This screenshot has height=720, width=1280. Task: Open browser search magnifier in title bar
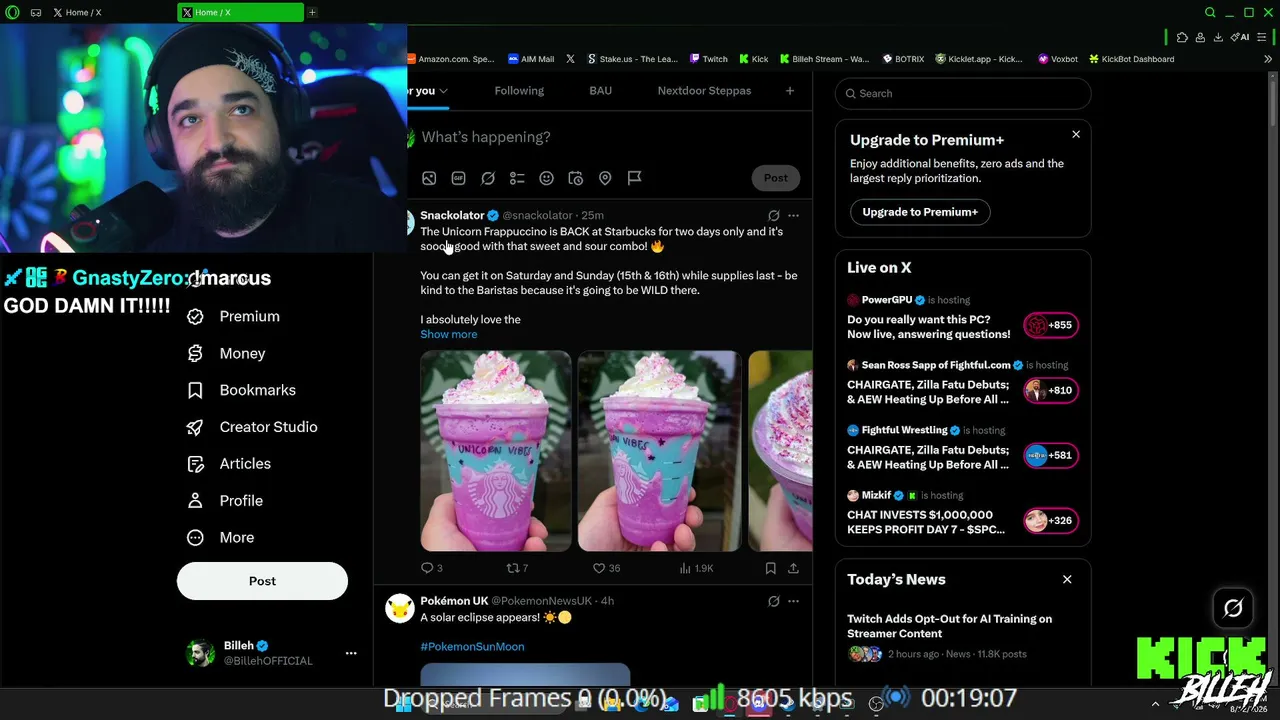pos(1210,13)
